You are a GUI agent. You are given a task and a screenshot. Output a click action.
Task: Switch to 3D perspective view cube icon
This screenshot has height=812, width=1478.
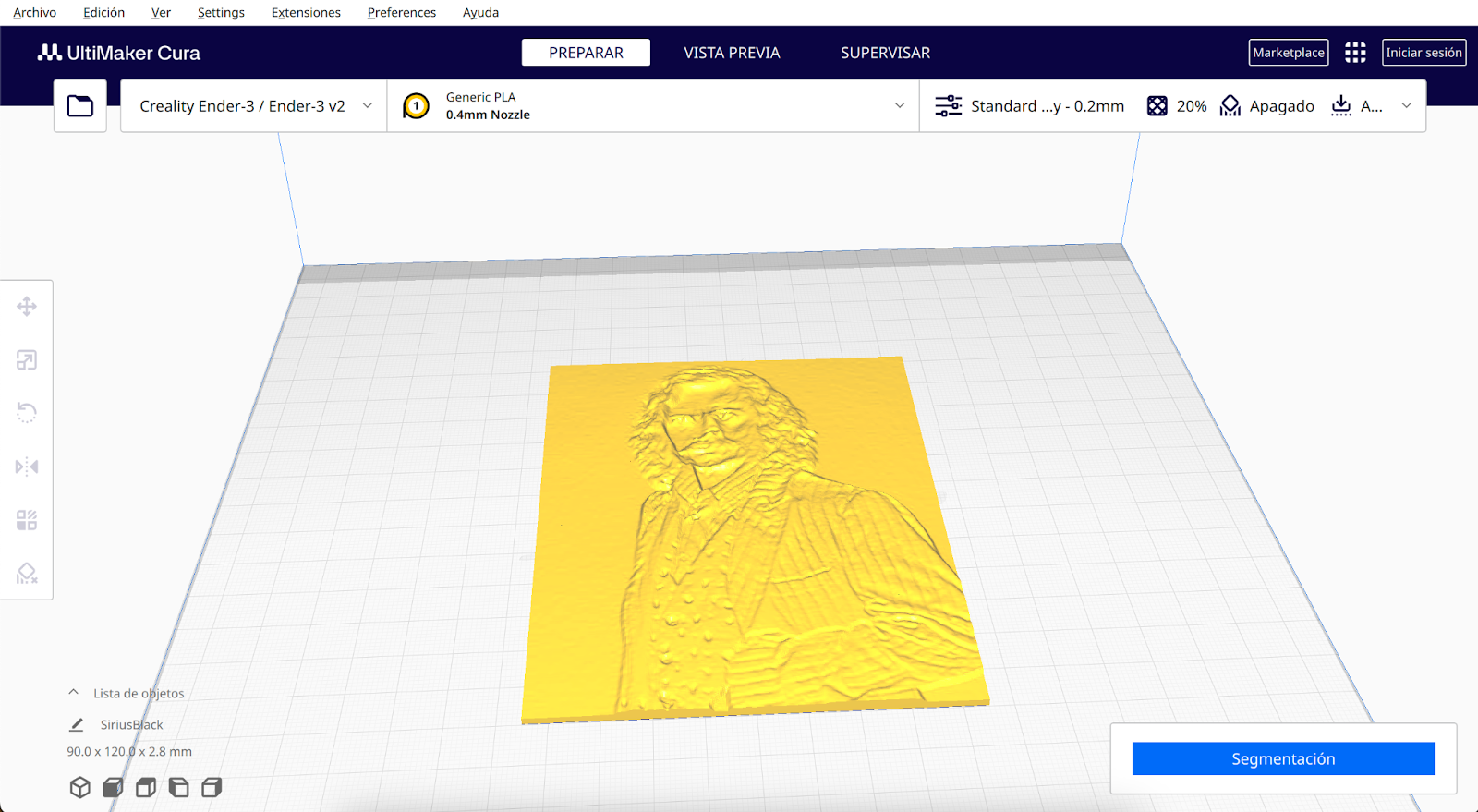click(80, 787)
